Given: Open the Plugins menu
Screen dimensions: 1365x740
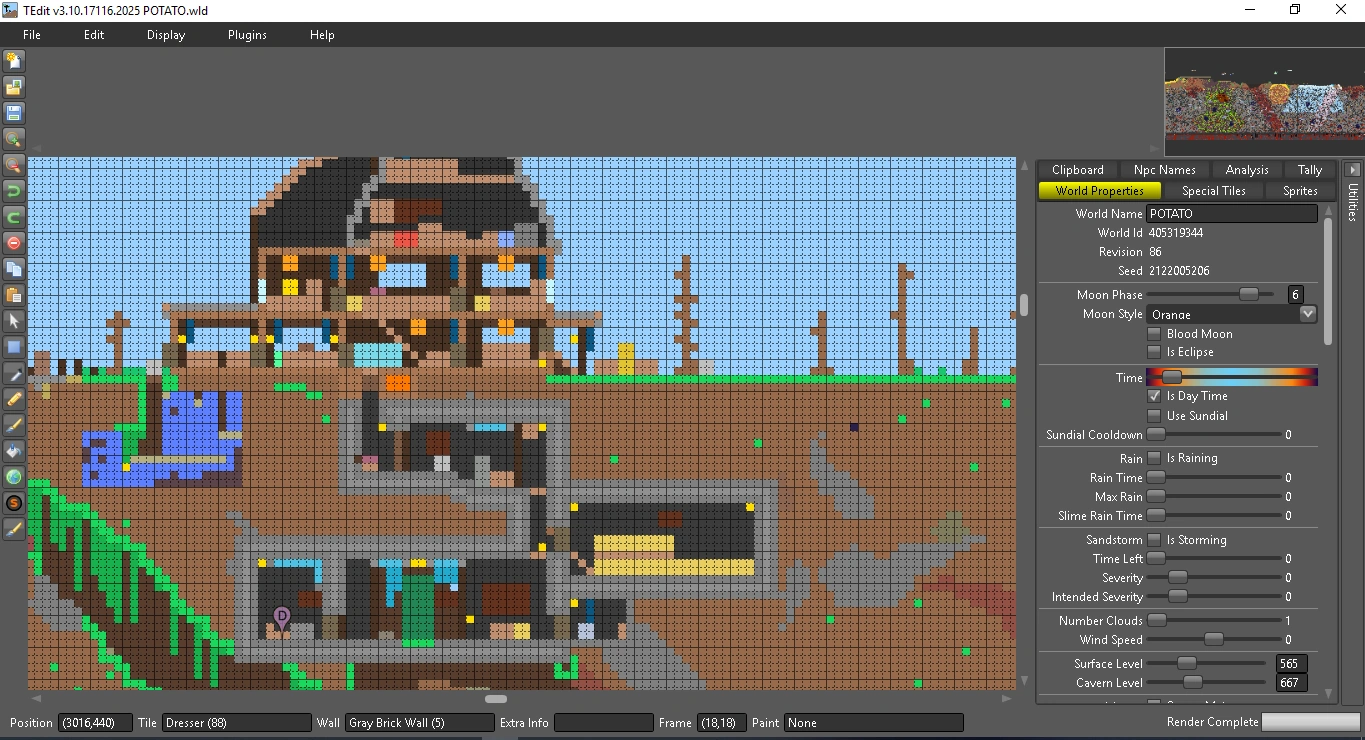Looking at the screenshot, I should [247, 35].
